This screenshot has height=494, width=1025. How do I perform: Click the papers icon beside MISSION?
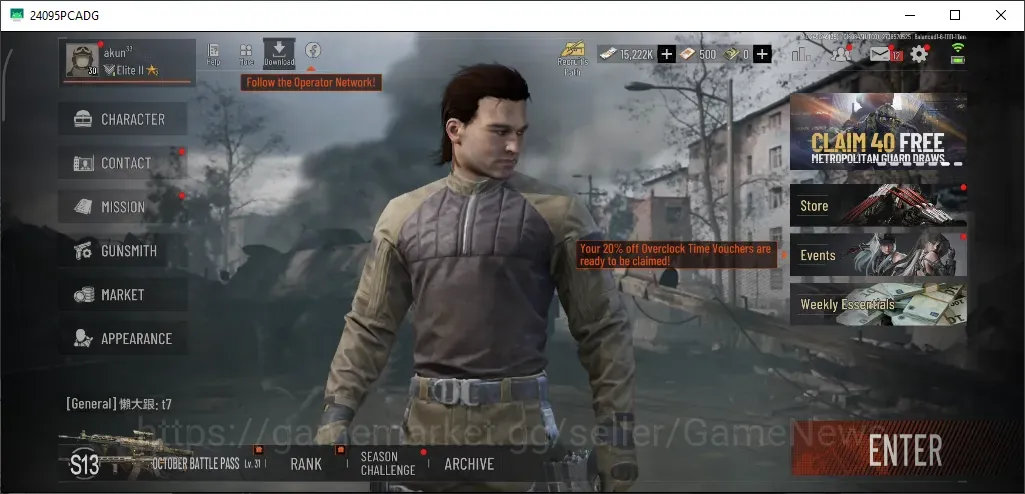pos(83,206)
